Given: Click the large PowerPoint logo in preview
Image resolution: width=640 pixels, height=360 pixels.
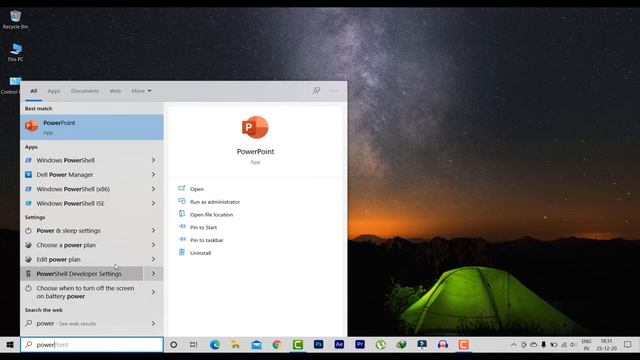Looking at the screenshot, I should pyautogui.click(x=255, y=127).
